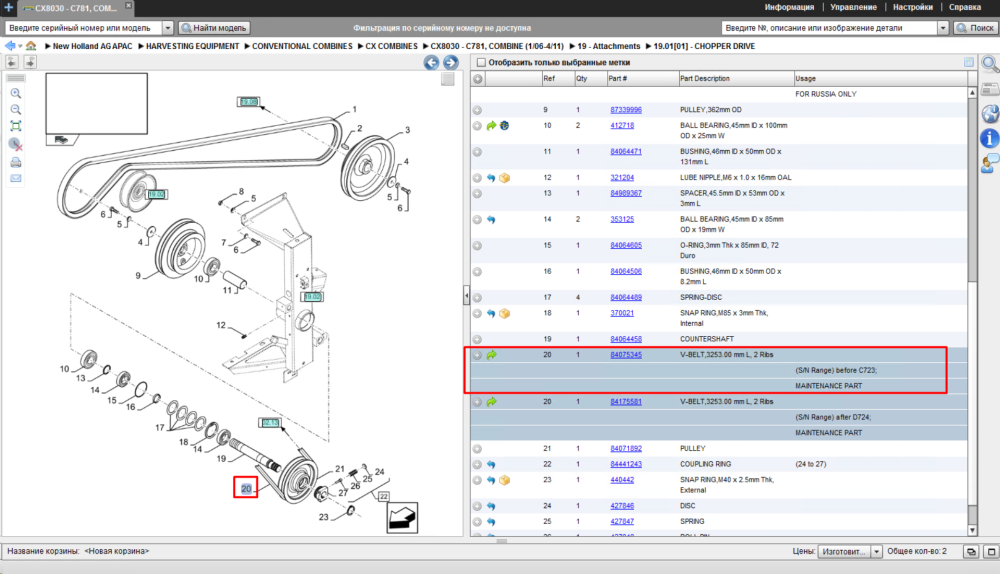Image resolution: width=1000 pixels, height=574 pixels.
Task: Click blue return arrow on row 14
Action: click(x=491, y=219)
